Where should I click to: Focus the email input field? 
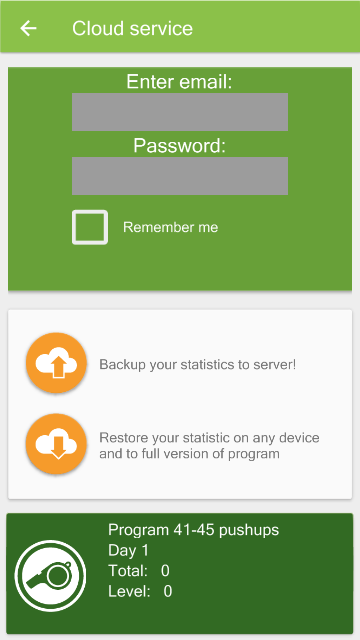pyautogui.click(x=180, y=112)
